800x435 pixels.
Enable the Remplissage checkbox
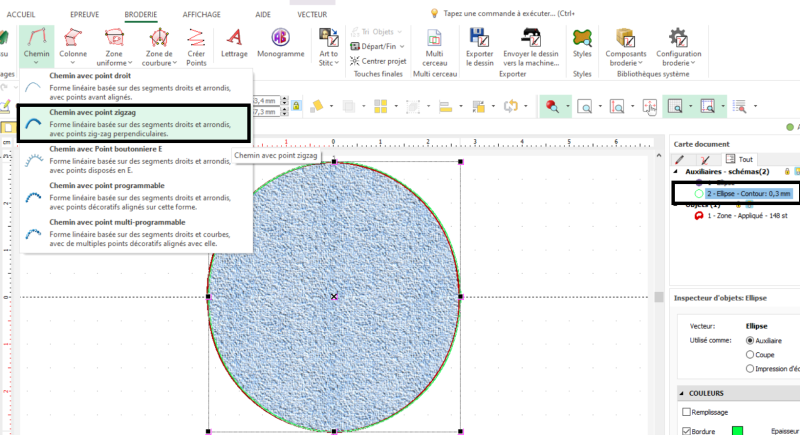coord(686,411)
